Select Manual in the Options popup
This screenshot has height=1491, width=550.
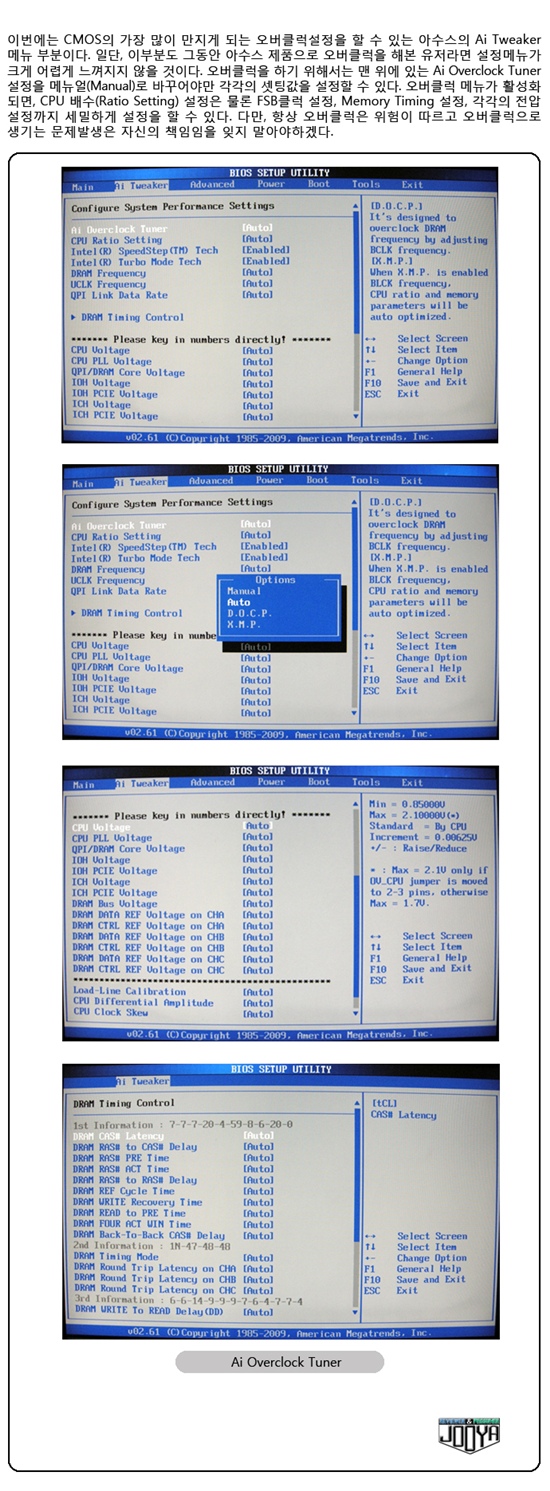[x=244, y=592]
